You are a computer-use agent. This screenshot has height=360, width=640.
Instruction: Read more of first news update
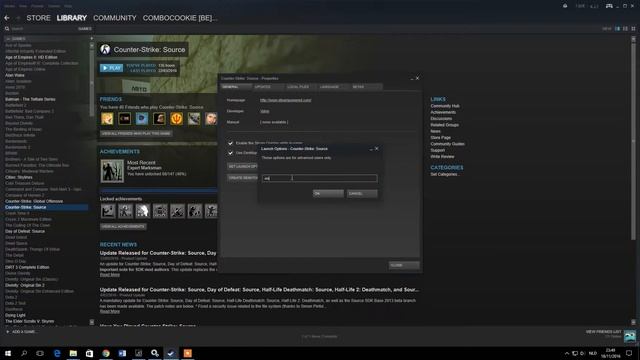point(110,275)
